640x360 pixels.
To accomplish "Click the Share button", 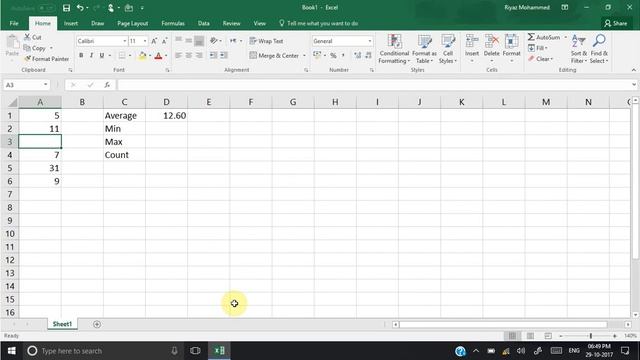I will pos(616,24).
